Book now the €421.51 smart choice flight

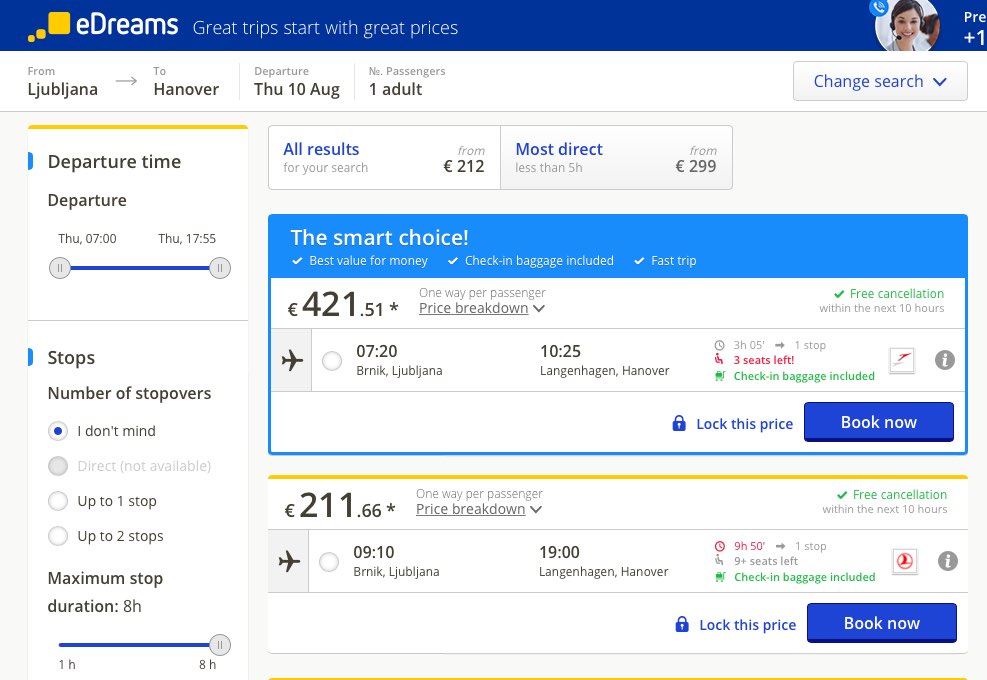pyautogui.click(x=879, y=422)
